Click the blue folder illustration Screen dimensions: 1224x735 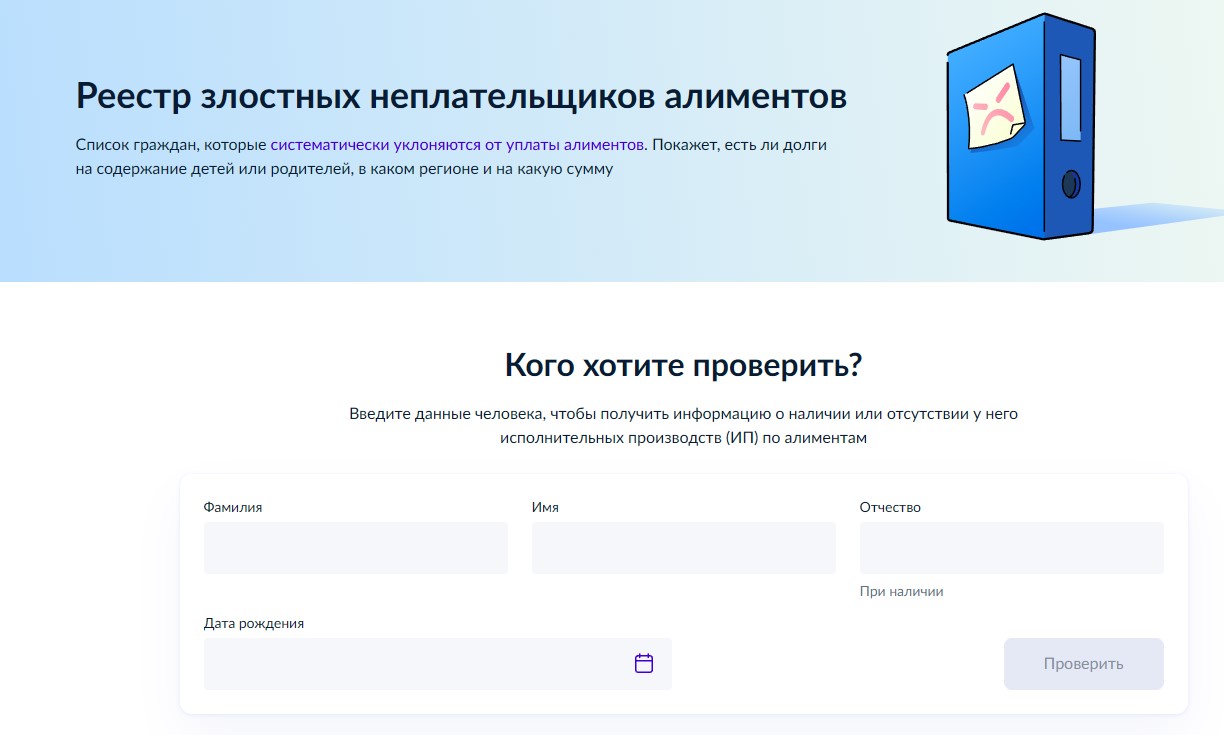pos(1020,126)
